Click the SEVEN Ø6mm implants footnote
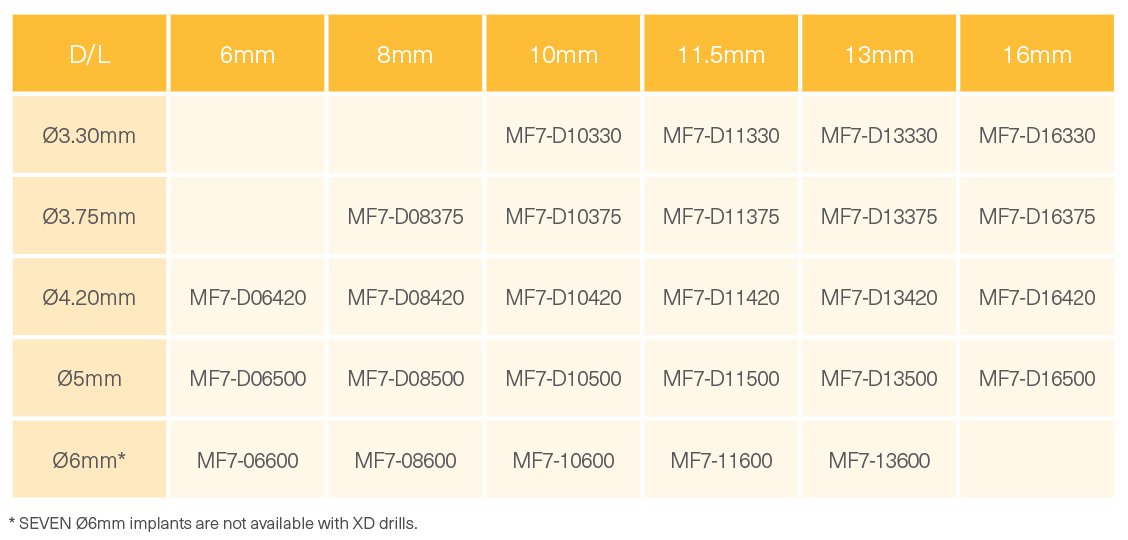The image size is (1128, 540). click(x=213, y=523)
